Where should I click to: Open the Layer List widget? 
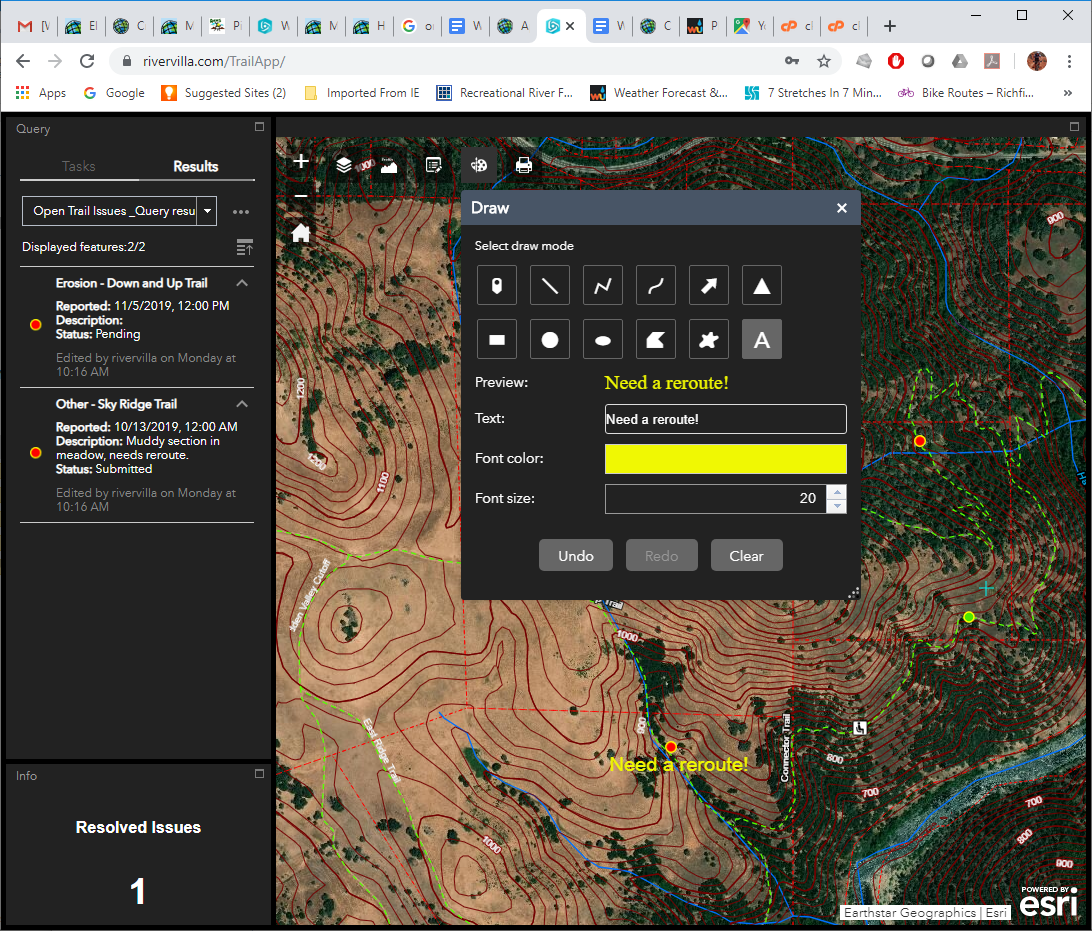(344, 166)
